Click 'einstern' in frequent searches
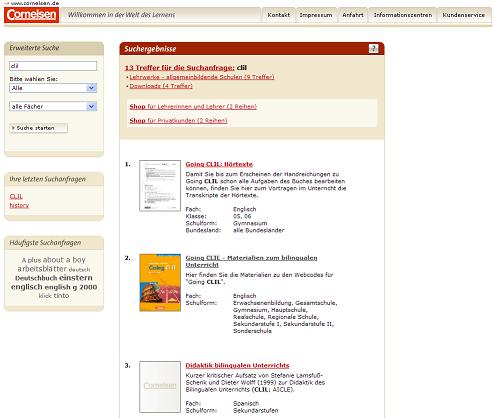 (x=76, y=278)
